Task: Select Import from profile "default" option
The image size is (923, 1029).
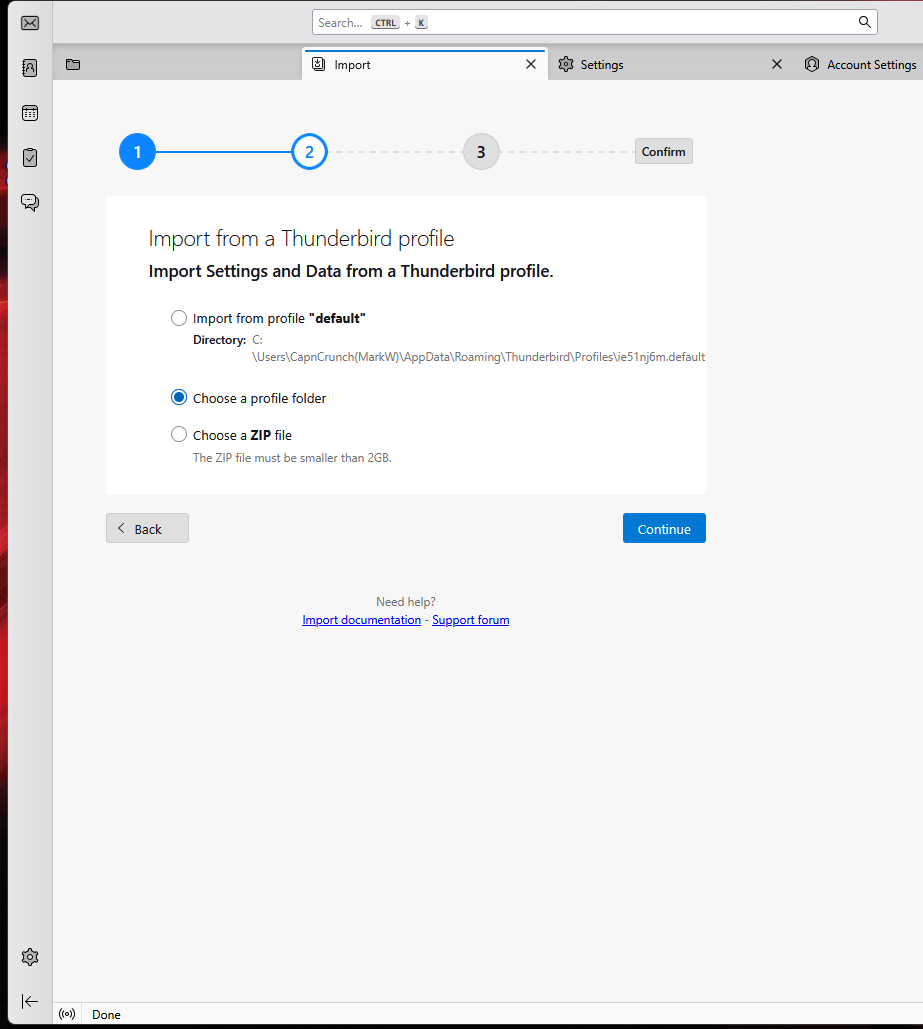Action: point(179,318)
